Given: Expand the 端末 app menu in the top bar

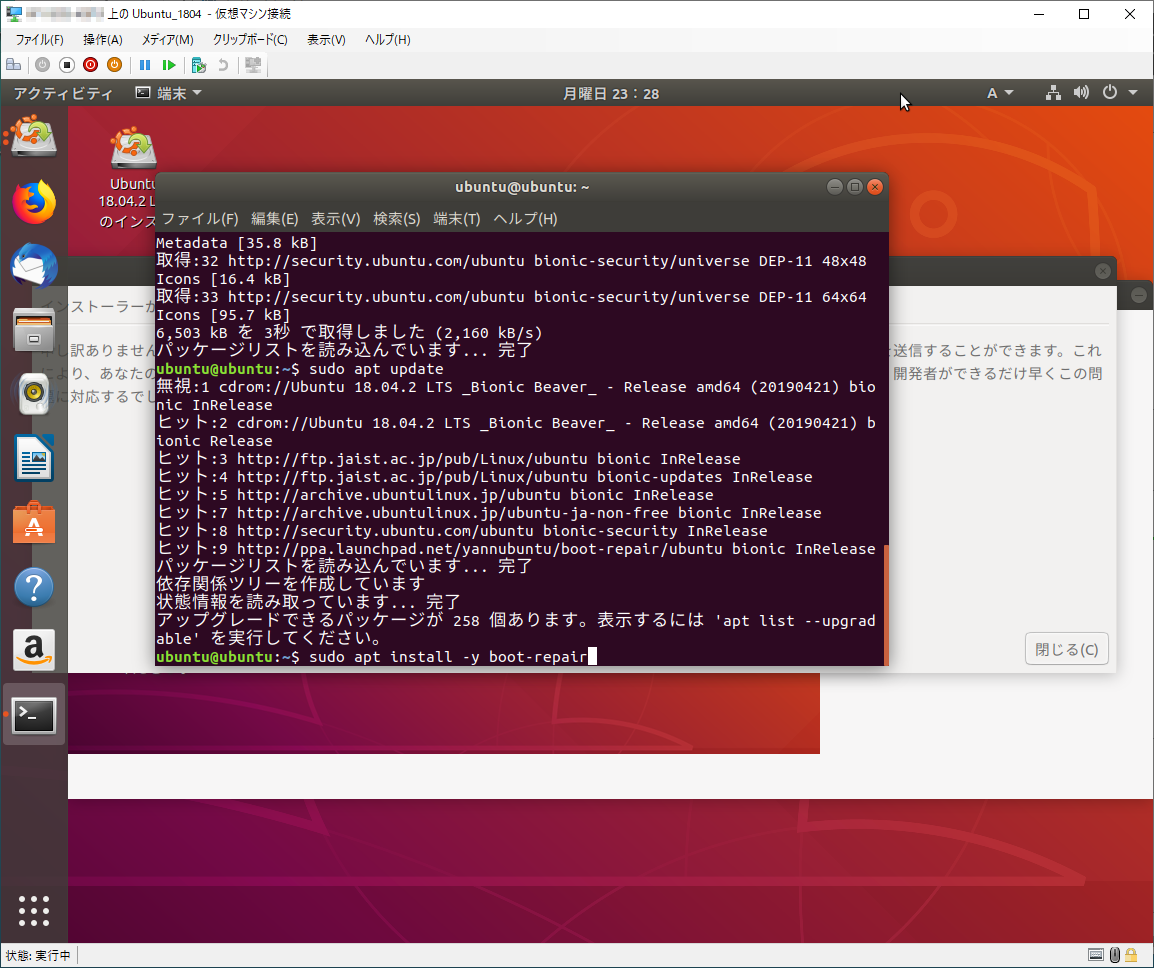Looking at the screenshot, I should click(169, 93).
